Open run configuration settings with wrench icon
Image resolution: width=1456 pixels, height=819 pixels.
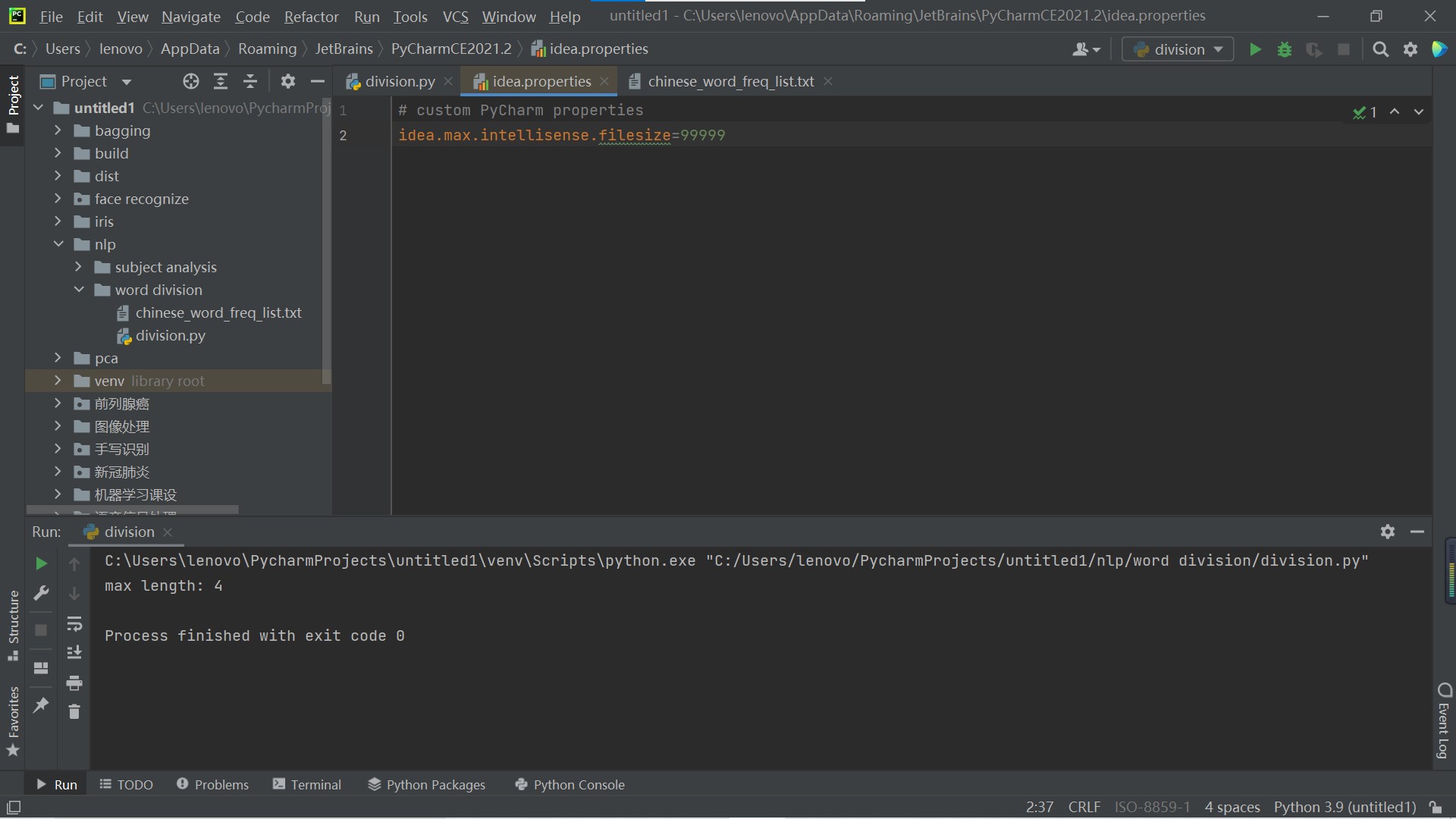coord(42,594)
